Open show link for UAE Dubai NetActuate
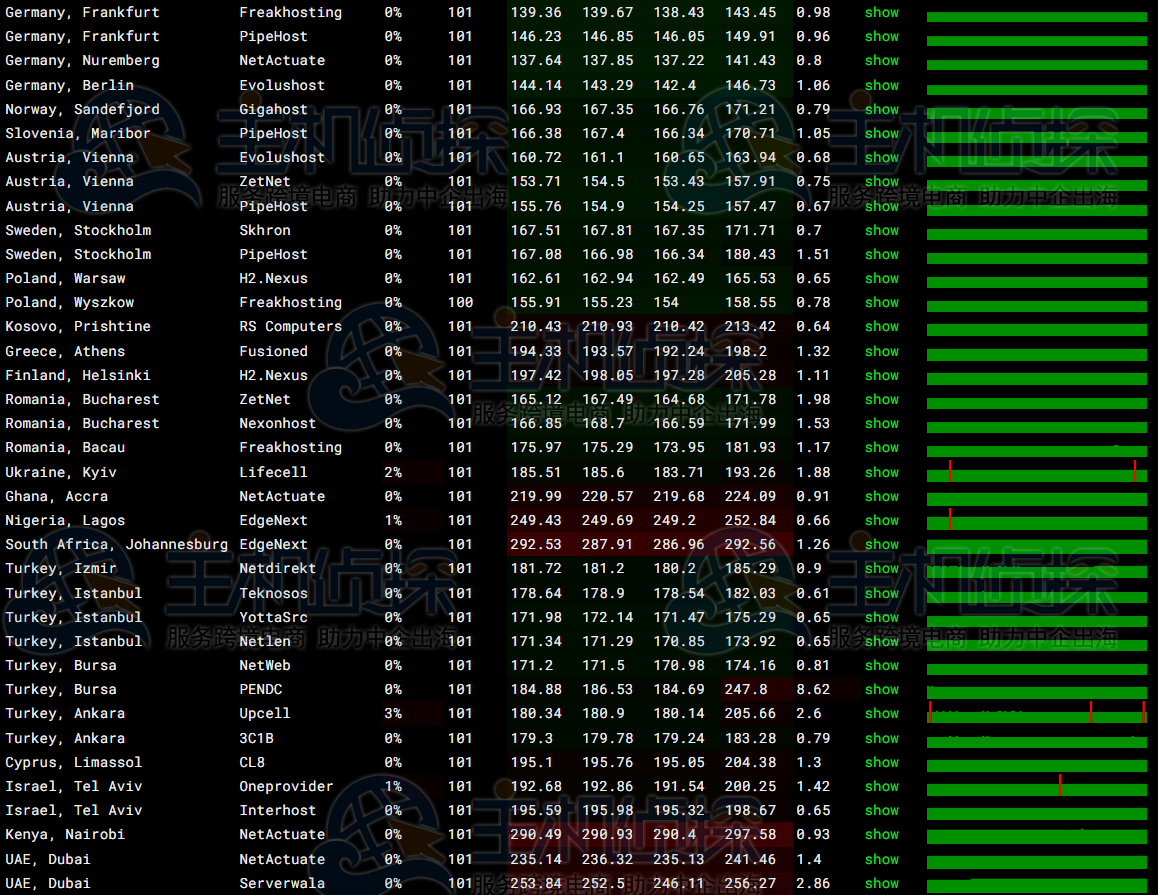This screenshot has width=1158, height=895. (882, 860)
